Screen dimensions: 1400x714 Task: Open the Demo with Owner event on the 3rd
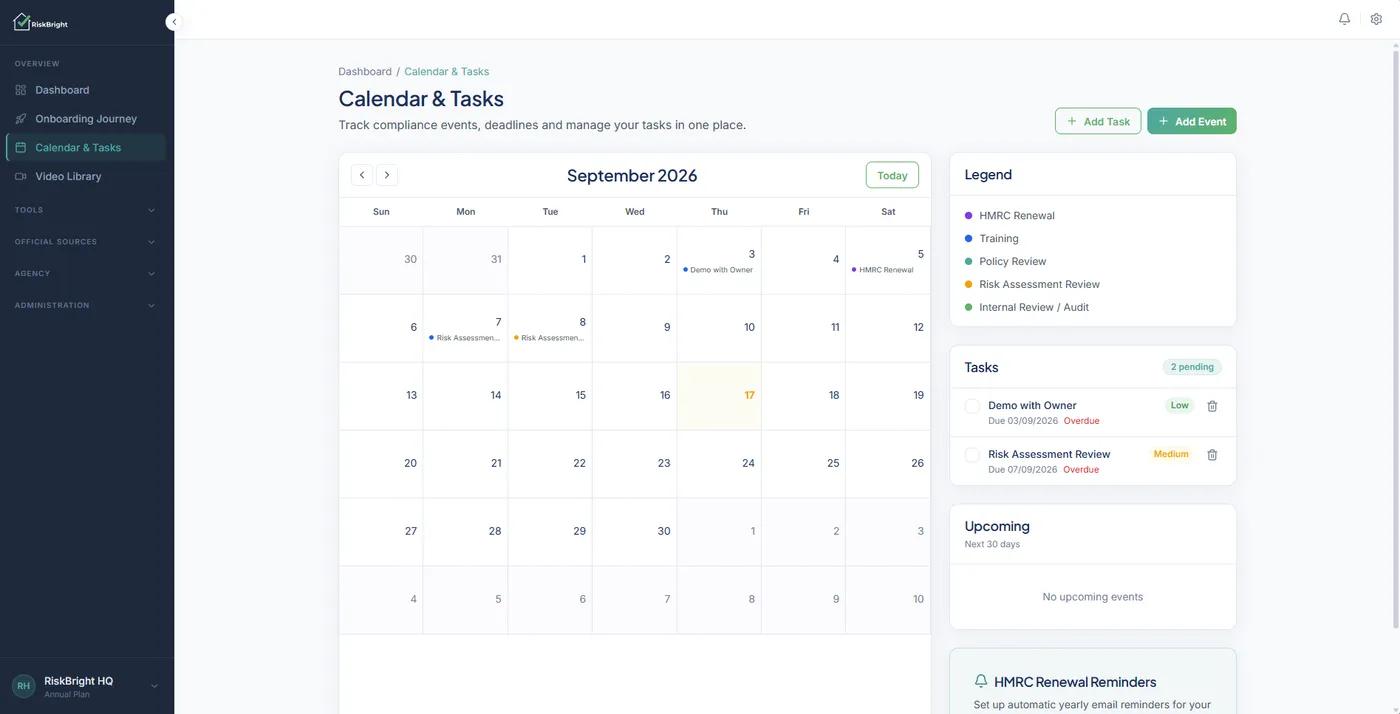point(719,270)
